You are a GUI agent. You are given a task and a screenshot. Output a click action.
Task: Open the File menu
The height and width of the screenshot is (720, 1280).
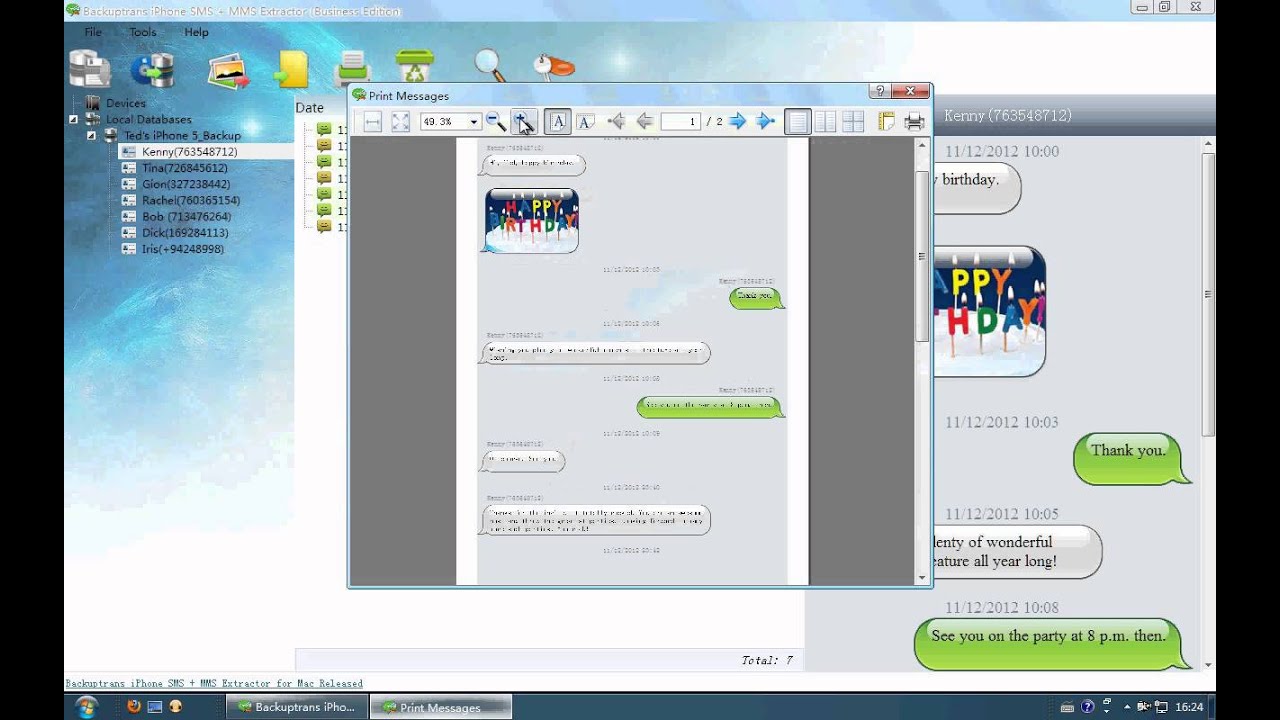(x=93, y=32)
